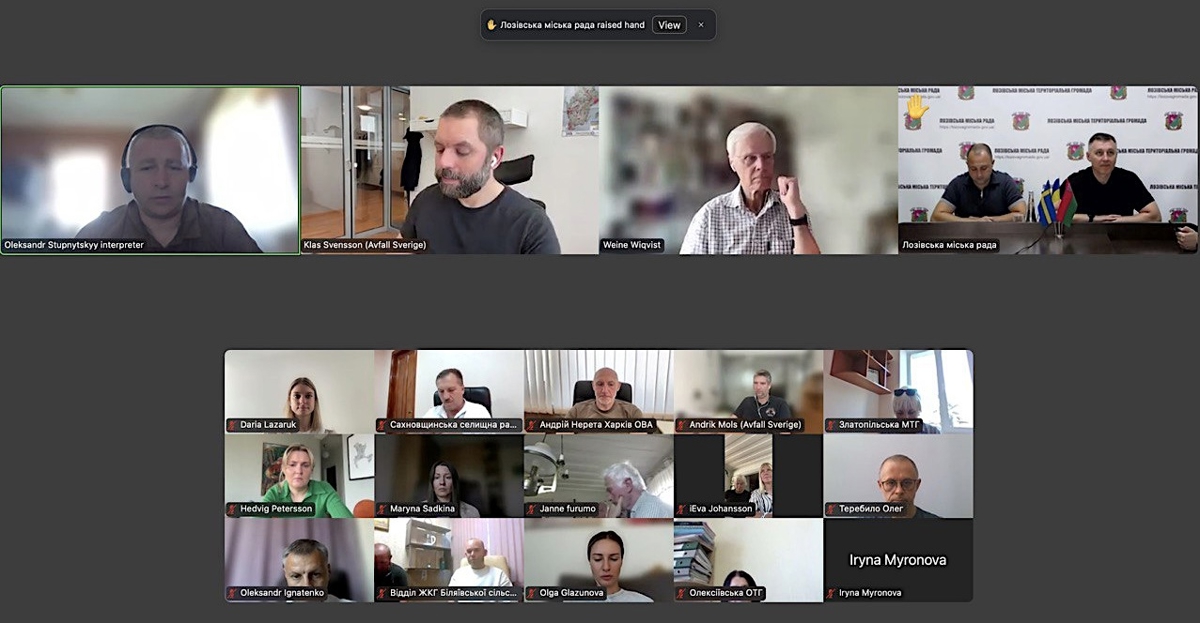This screenshot has height=623, width=1200.
Task: Select Klas Svensson (Avfall Sverige) video tile
Action: coord(449,170)
